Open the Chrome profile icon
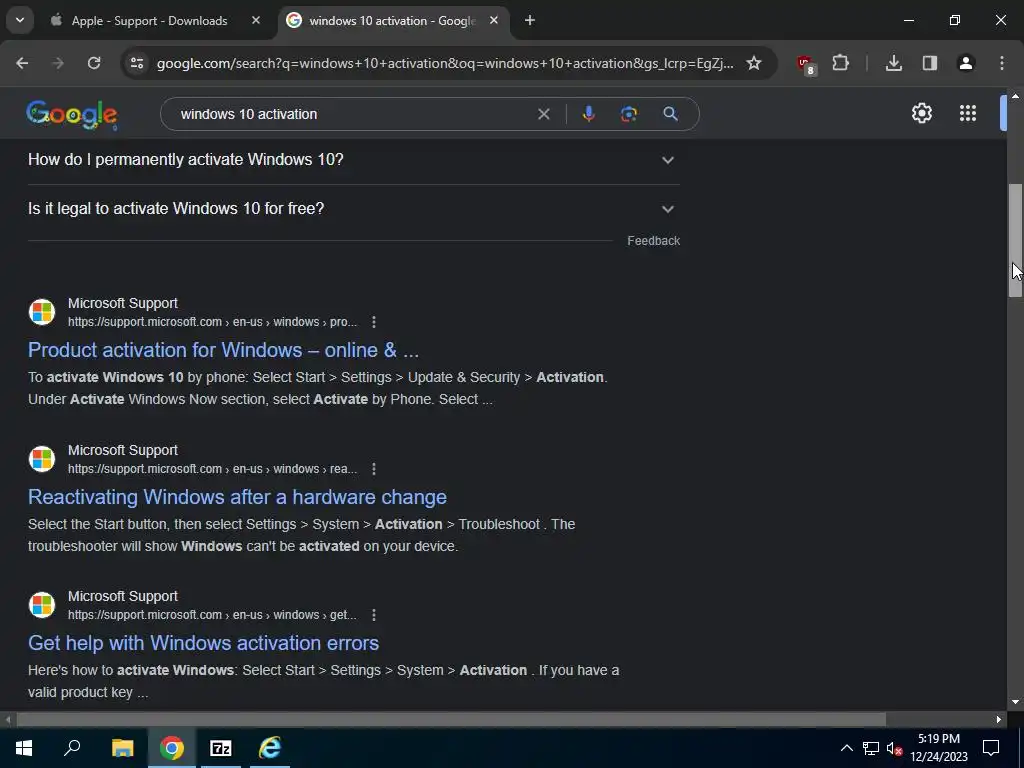This screenshot has height=768, width=1024. 965,63
